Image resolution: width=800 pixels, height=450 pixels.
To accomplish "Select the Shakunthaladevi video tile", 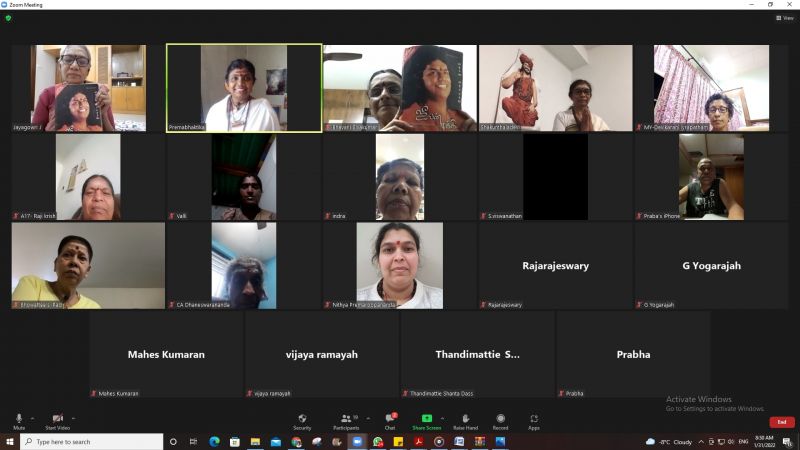I will coord(555,88).
